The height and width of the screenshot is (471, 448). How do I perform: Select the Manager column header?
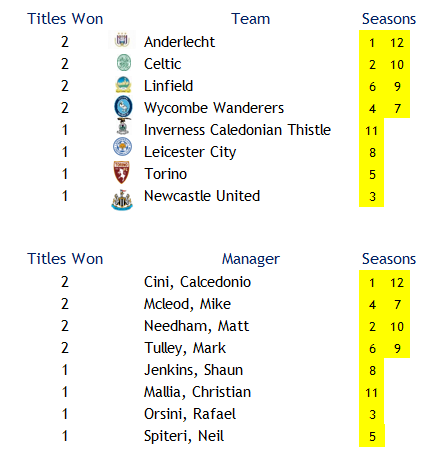pyautogui.click(x=251, y=259)
